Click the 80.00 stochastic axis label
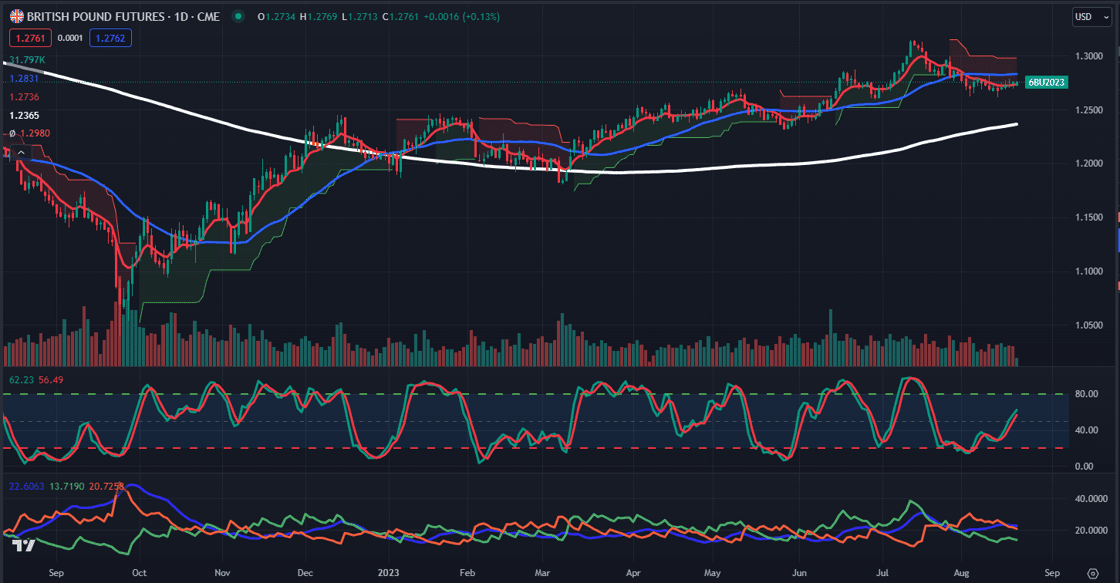 (1086, 394)
